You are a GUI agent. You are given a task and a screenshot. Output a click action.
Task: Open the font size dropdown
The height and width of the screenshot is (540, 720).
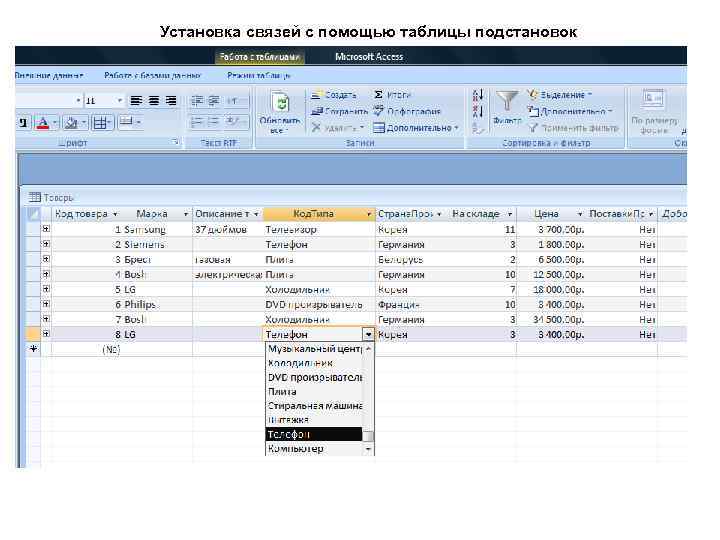[120, 101]
